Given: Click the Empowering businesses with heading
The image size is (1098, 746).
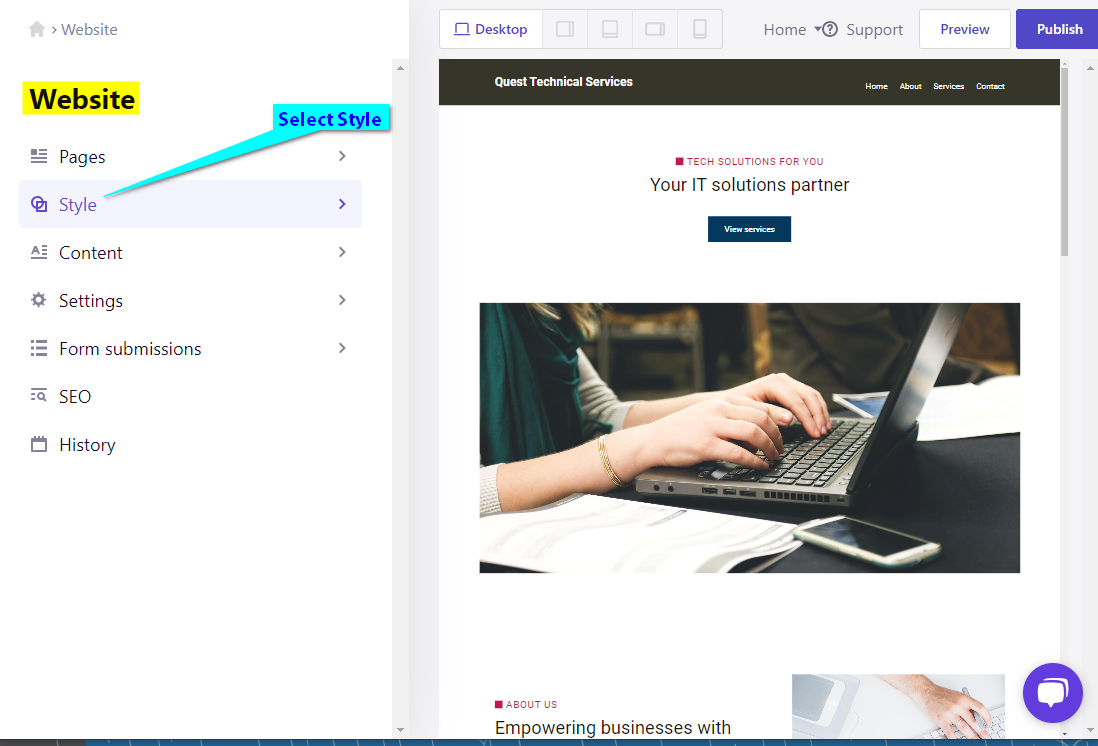Looking at the screenshot, I should pos(613,728).
